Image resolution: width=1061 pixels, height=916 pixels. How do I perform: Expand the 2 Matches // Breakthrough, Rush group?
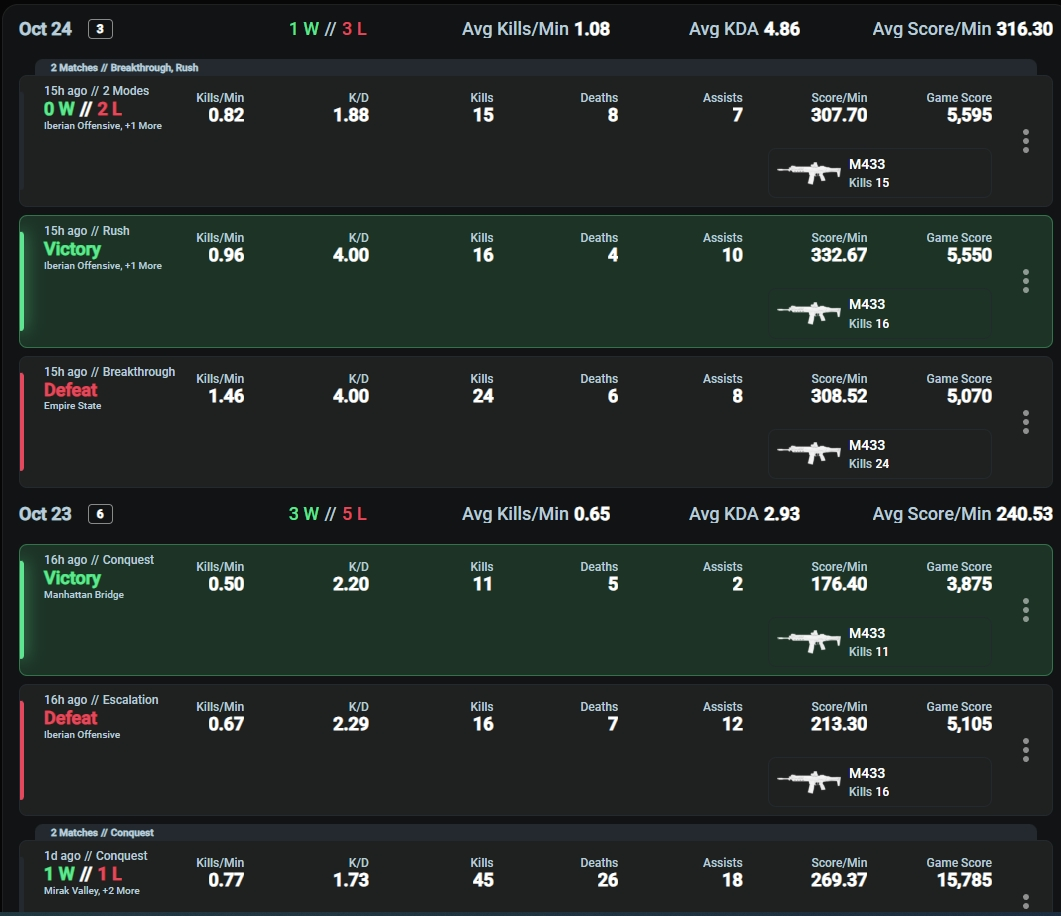[x=536, y=68]
